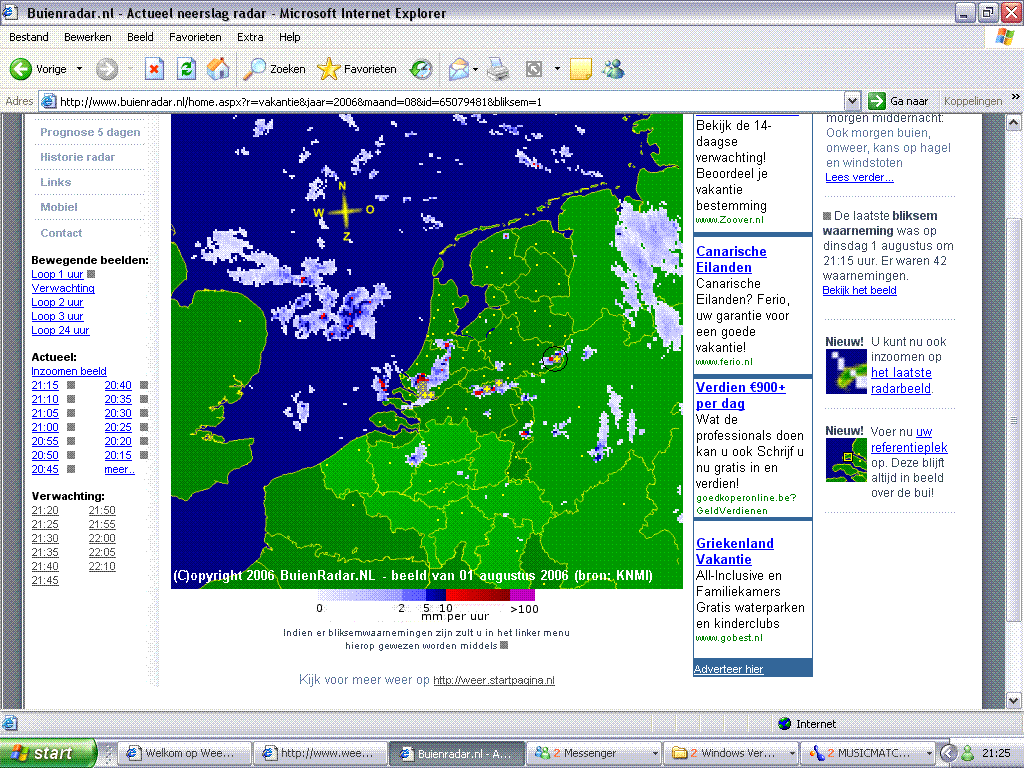
Task: Refresh the page with green arrows icon
Action: pyautogui.click(x=186, y=69)
